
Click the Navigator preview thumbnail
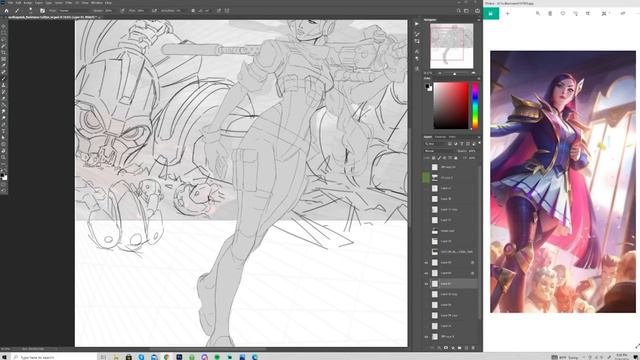(x=451, y=46)
